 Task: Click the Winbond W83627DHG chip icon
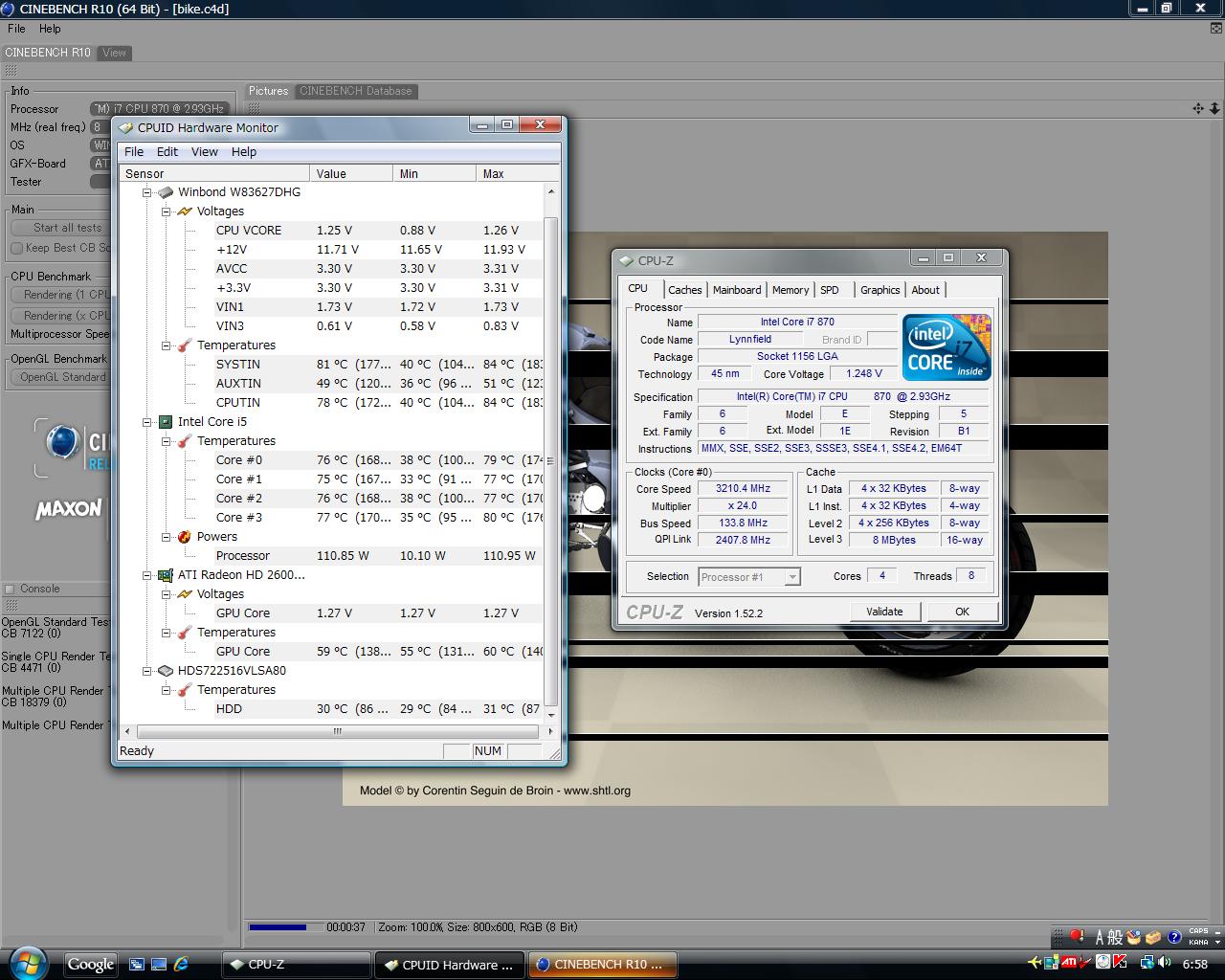[166, 192]
